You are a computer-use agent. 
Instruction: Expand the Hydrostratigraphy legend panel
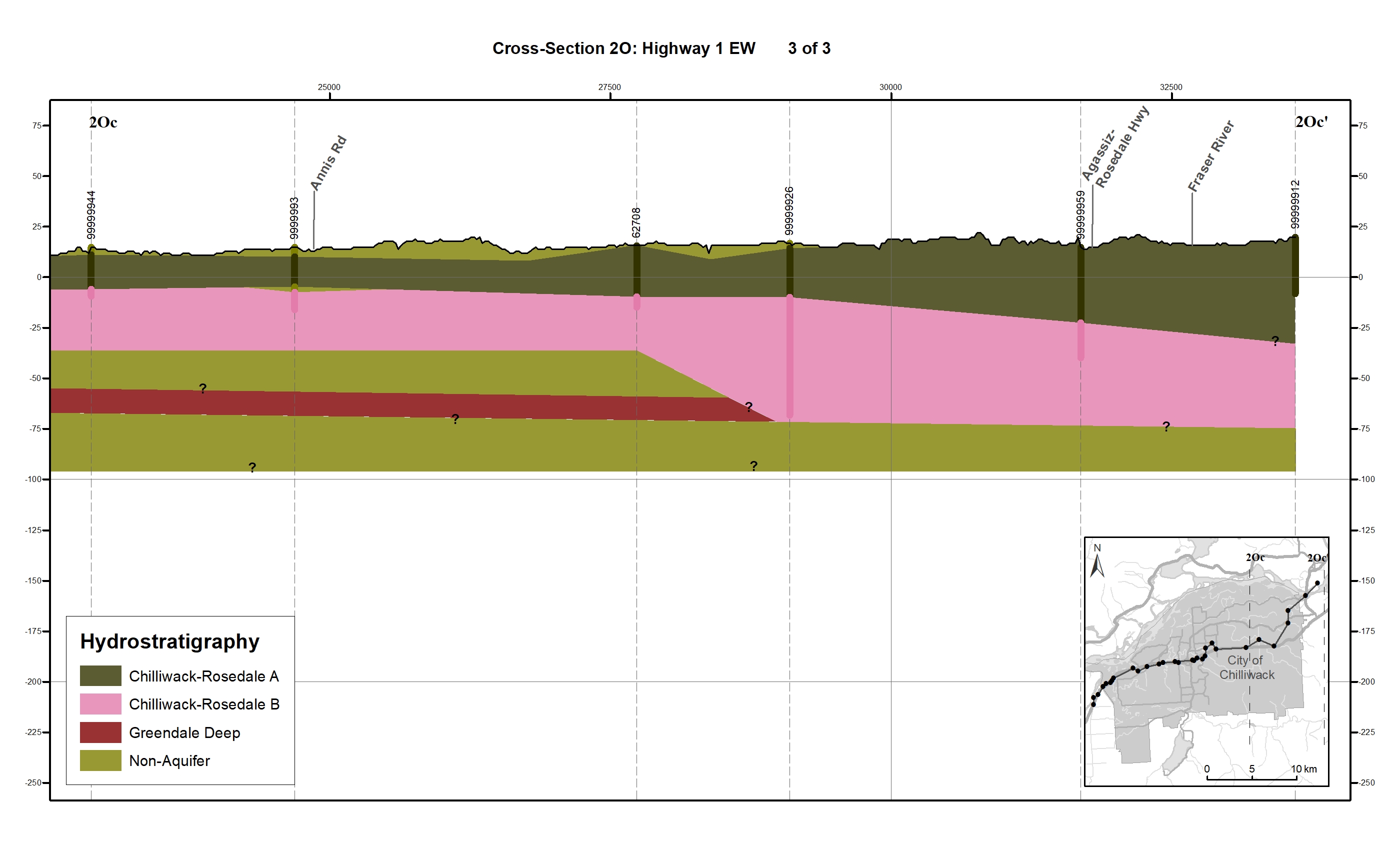[170, 641]
